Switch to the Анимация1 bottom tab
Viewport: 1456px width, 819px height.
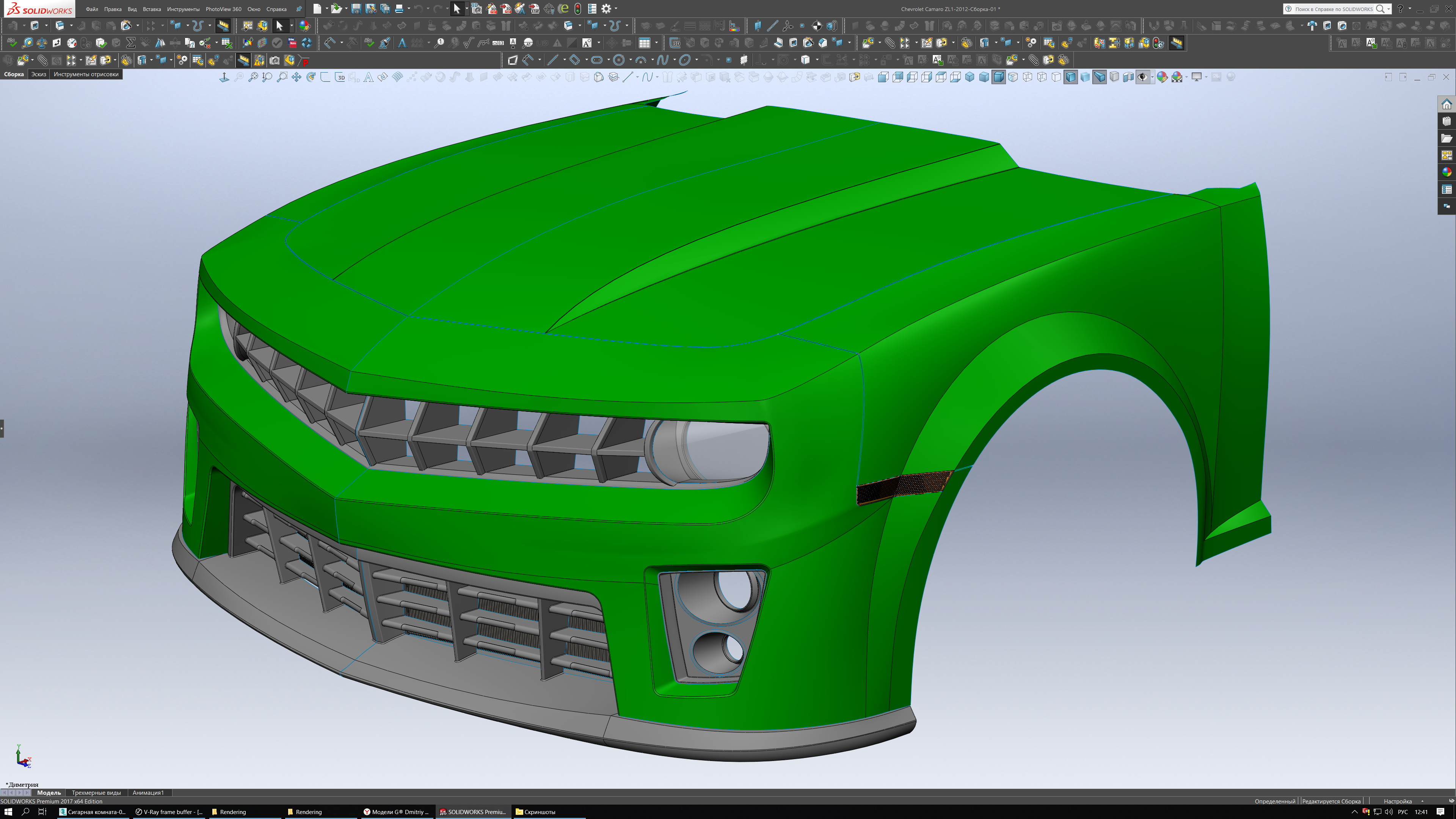pos(148,792)
